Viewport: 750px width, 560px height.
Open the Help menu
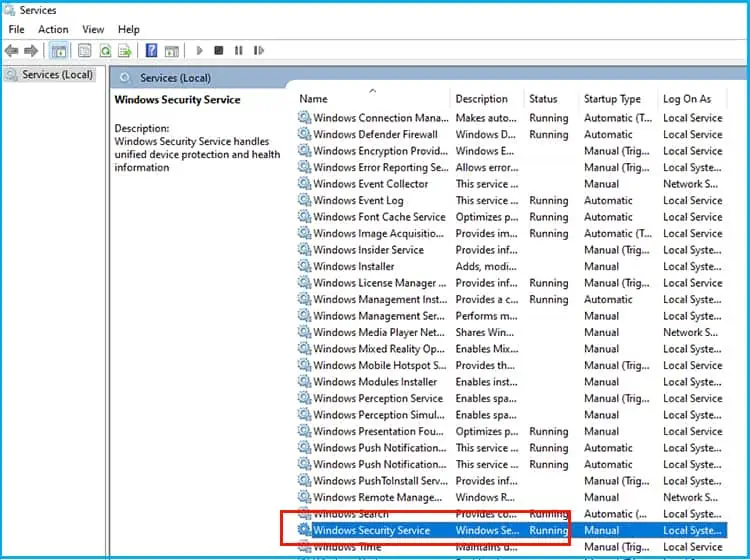click(x=129, y=29)
